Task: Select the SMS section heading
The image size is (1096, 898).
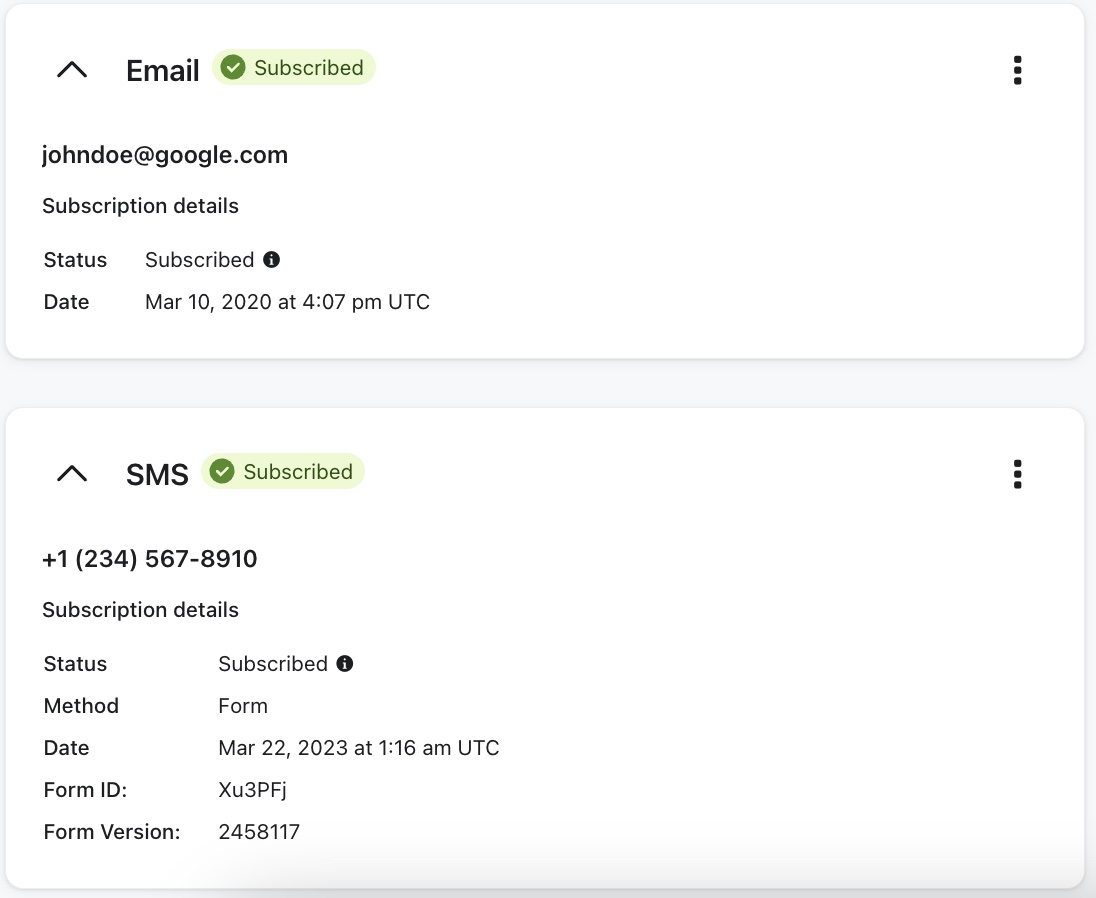Action: [157, 474]
